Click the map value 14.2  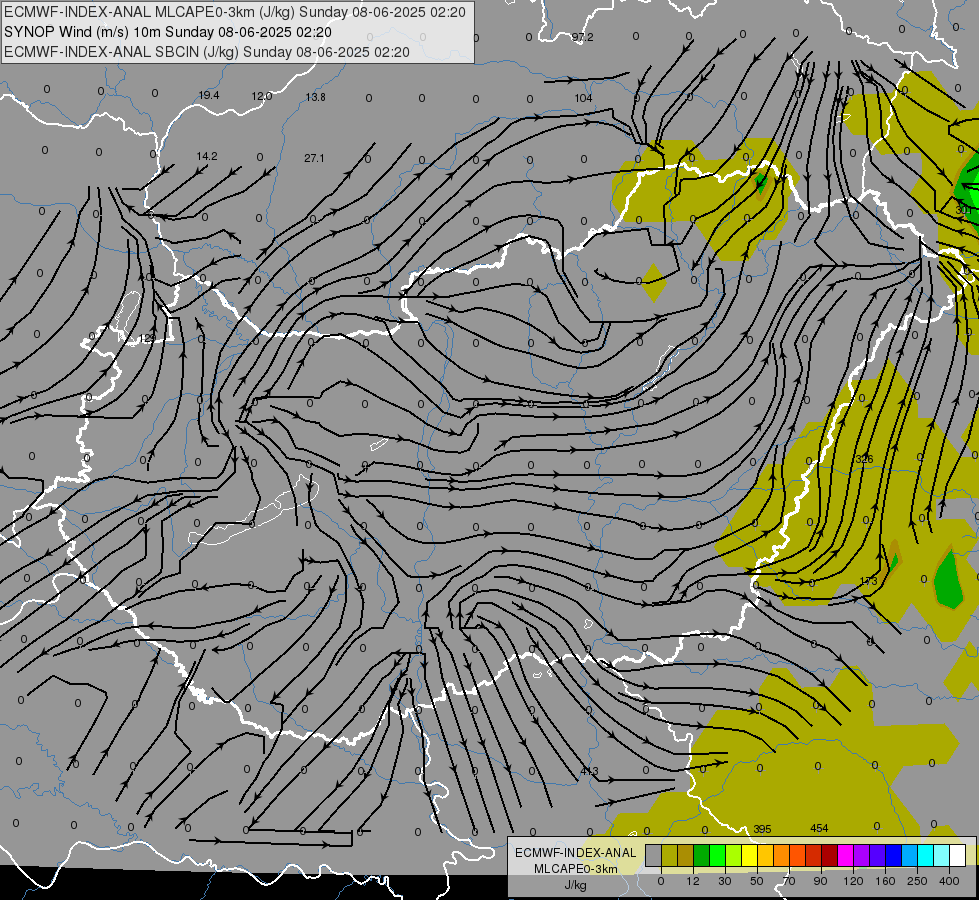[x=207, y=156]
